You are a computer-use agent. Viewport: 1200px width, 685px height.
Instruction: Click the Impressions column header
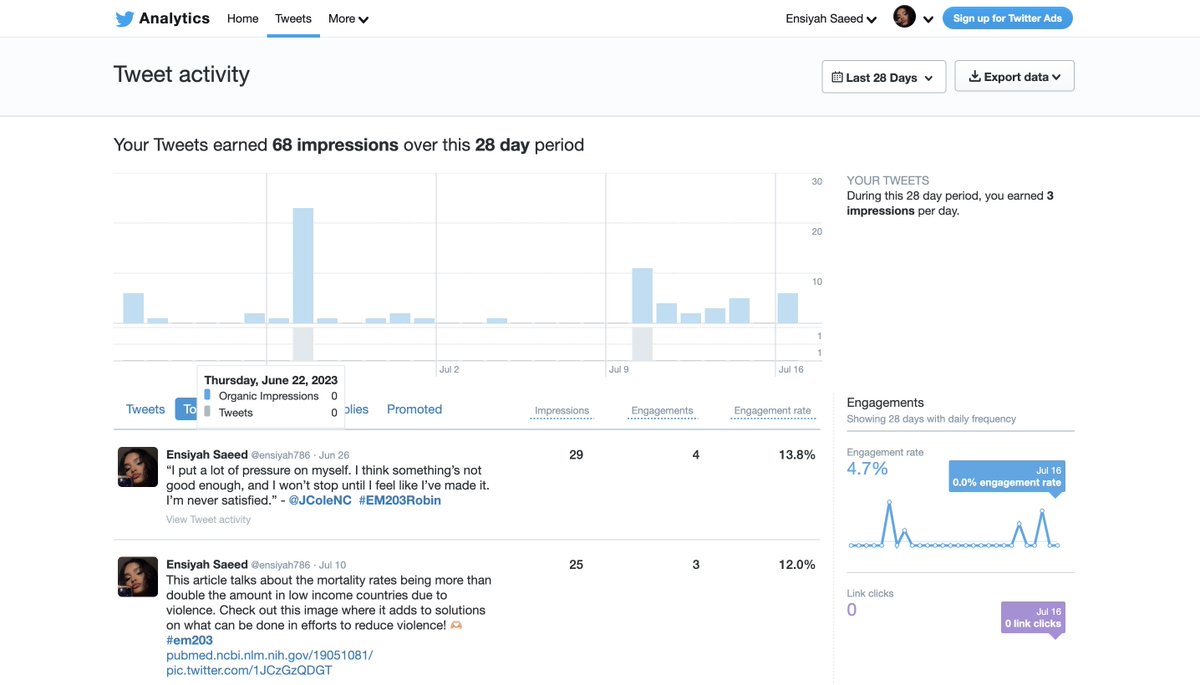[x=562, y=411]
